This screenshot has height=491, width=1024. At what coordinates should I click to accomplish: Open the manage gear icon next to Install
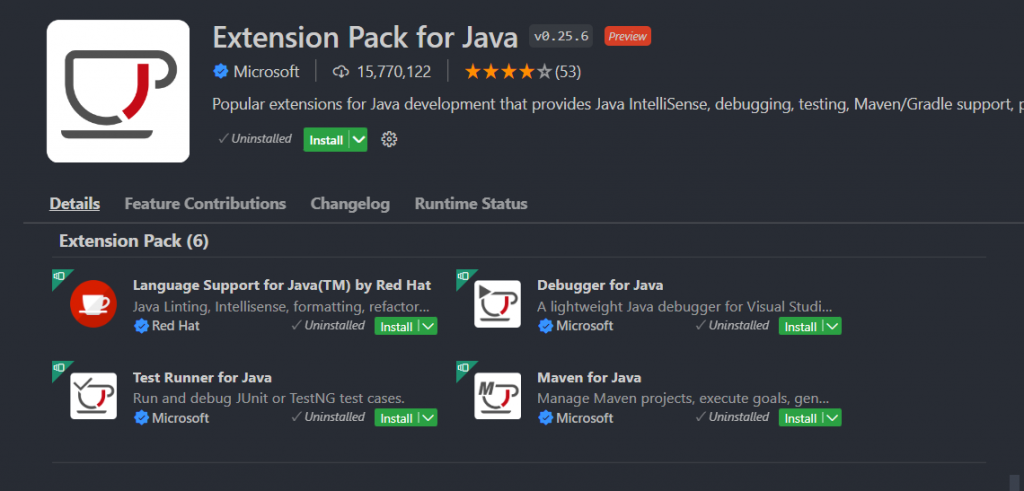coord(389,139)
